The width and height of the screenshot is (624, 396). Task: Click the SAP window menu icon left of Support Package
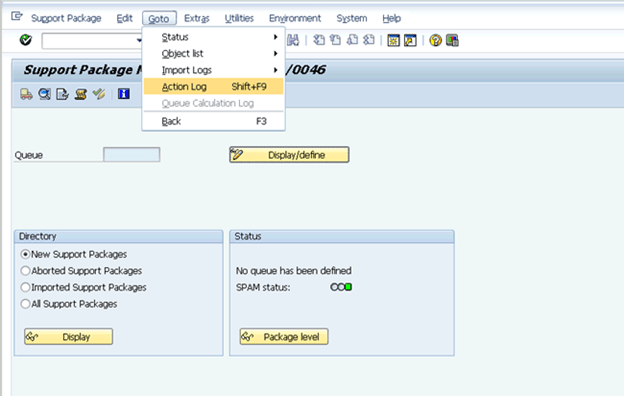tap(17, 16)
